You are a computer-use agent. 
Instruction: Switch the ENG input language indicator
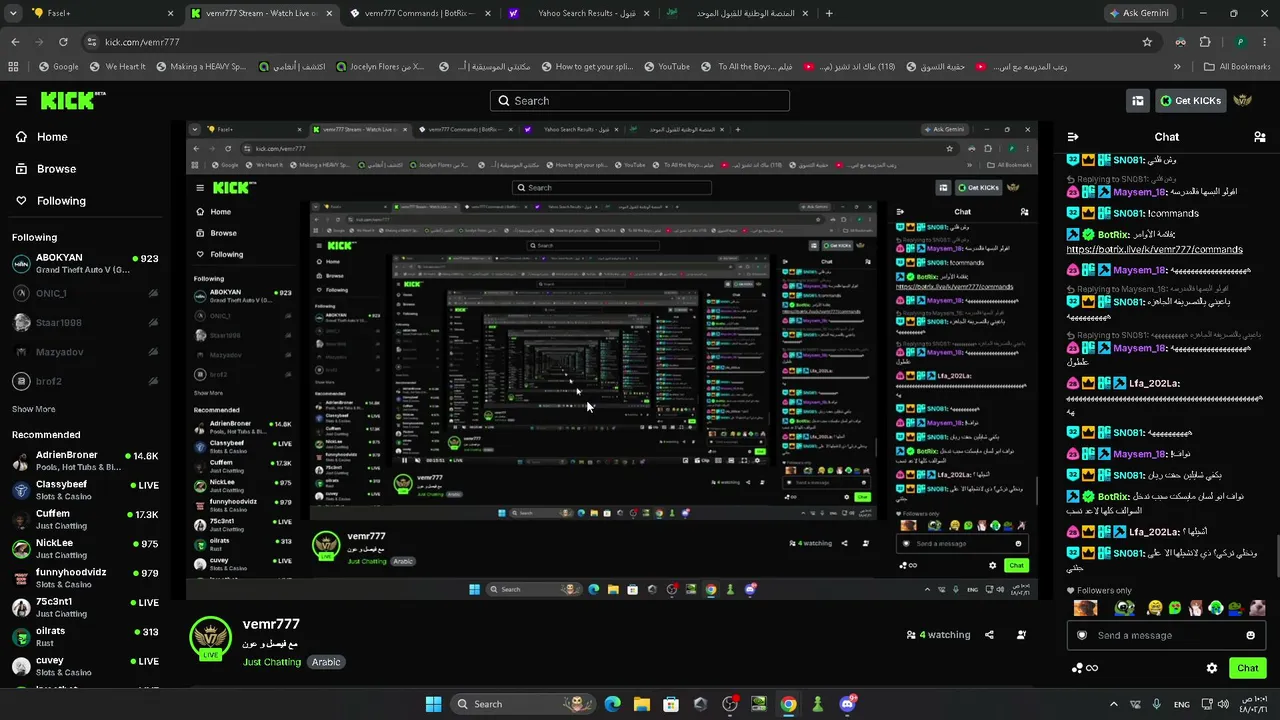(x=1182, y=704)
